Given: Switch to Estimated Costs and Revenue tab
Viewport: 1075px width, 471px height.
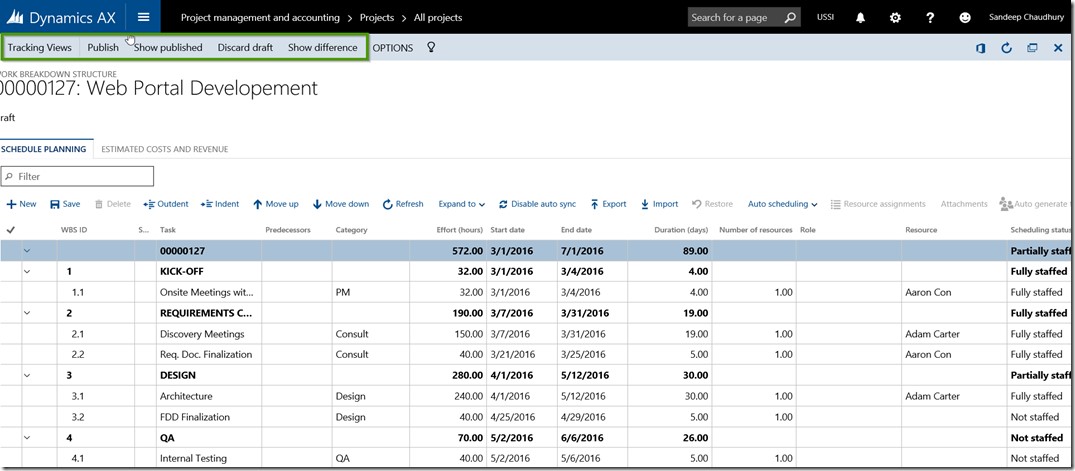Looking at the screenshot, I should click(165, 149).
